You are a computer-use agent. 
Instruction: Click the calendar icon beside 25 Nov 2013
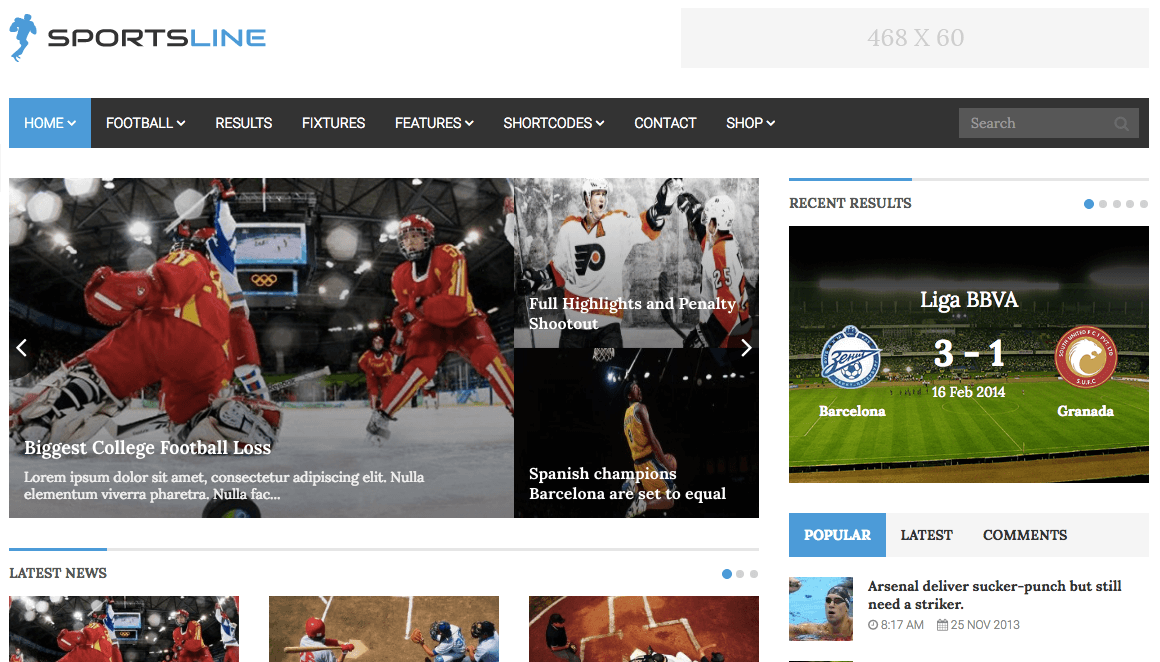tap(942, 625)
